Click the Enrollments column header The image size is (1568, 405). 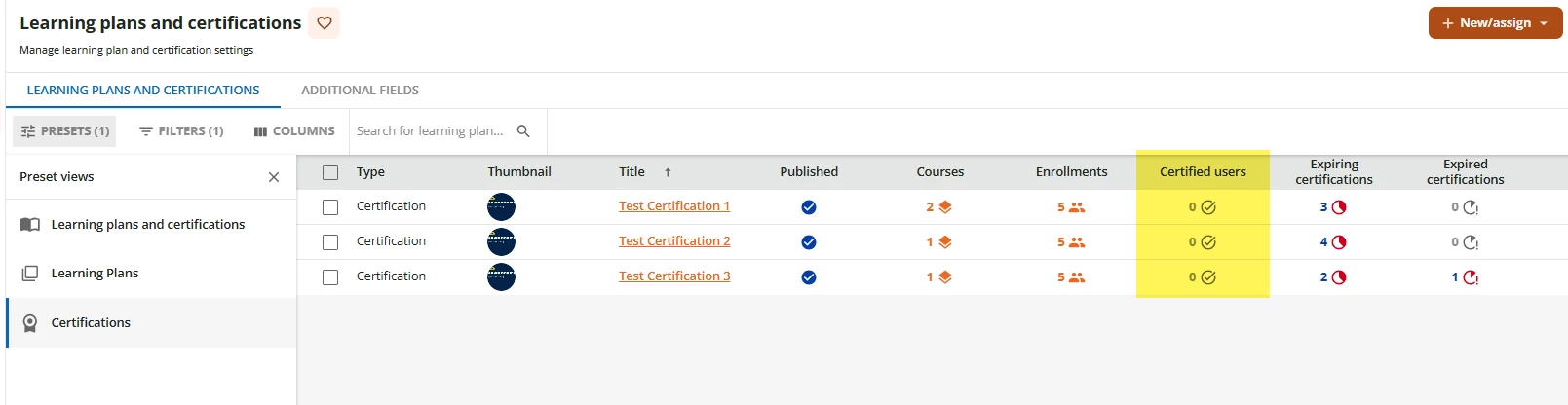(x=1071, y=172)
